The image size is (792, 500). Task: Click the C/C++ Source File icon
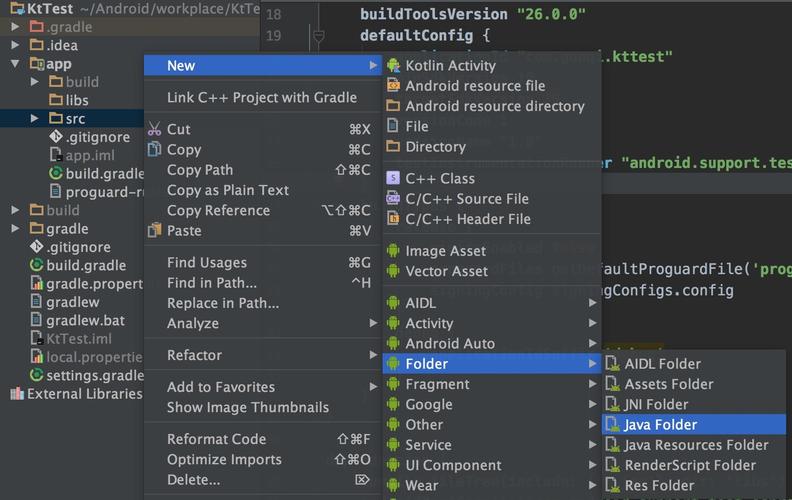pyautogui.click(x=393, y=198)
